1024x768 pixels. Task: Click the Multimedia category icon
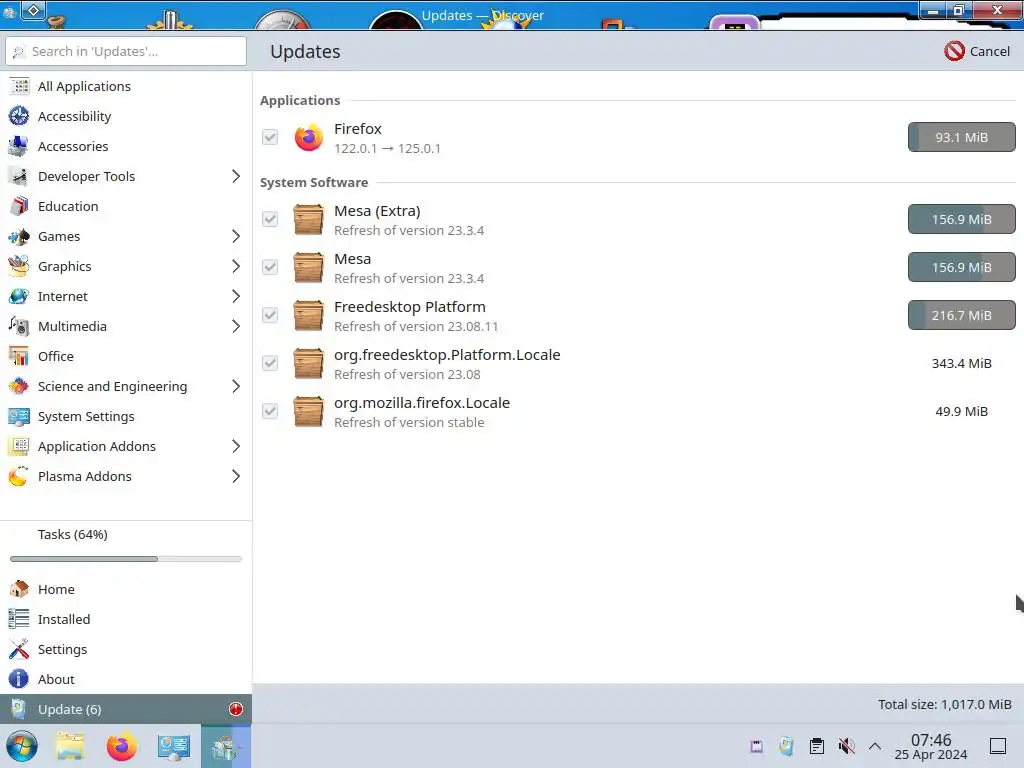click(x=19, y=326)
